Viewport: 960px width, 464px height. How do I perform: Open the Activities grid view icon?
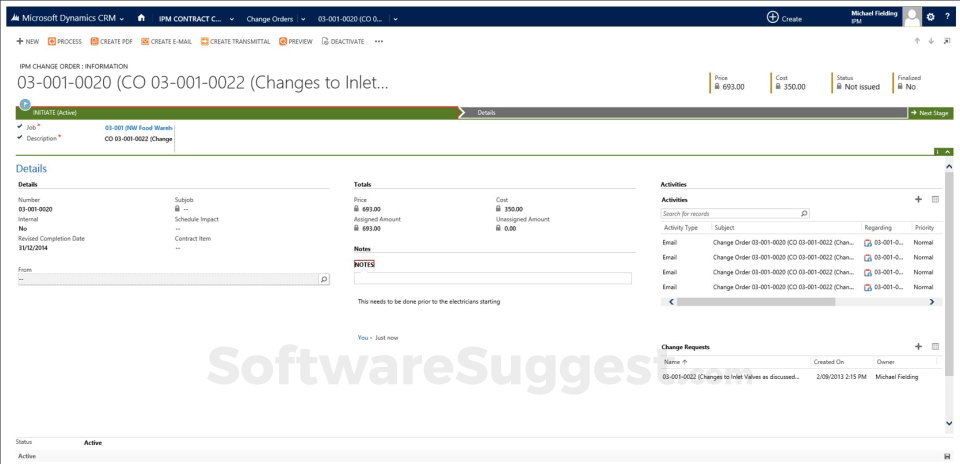935,199
